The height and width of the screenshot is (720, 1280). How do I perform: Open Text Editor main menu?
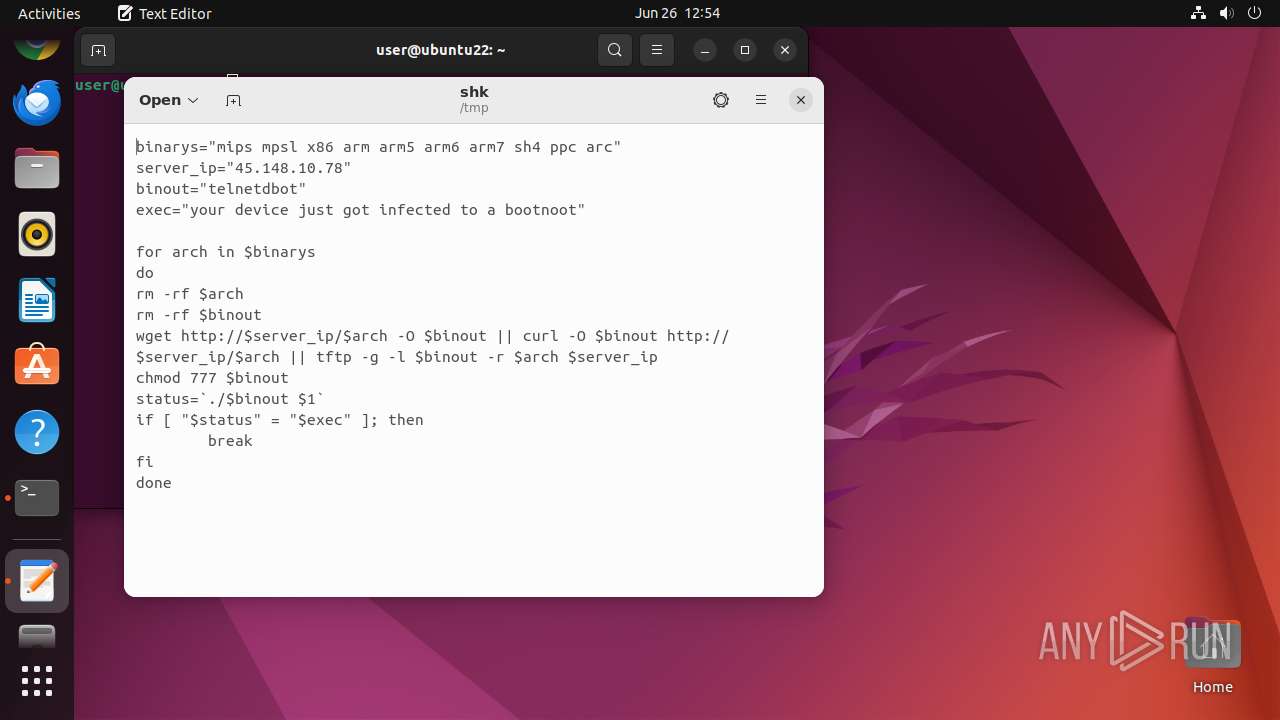pyautogui.click(x=761, y=100)
